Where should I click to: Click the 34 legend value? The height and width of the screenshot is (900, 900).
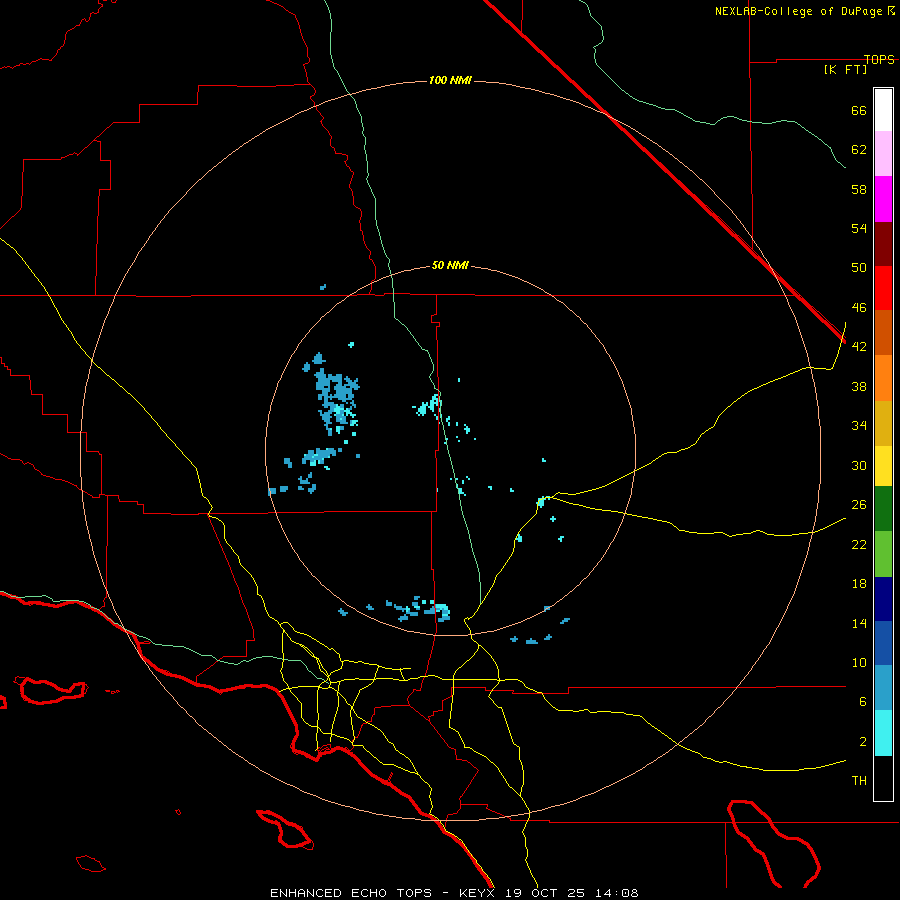[859, 426]
